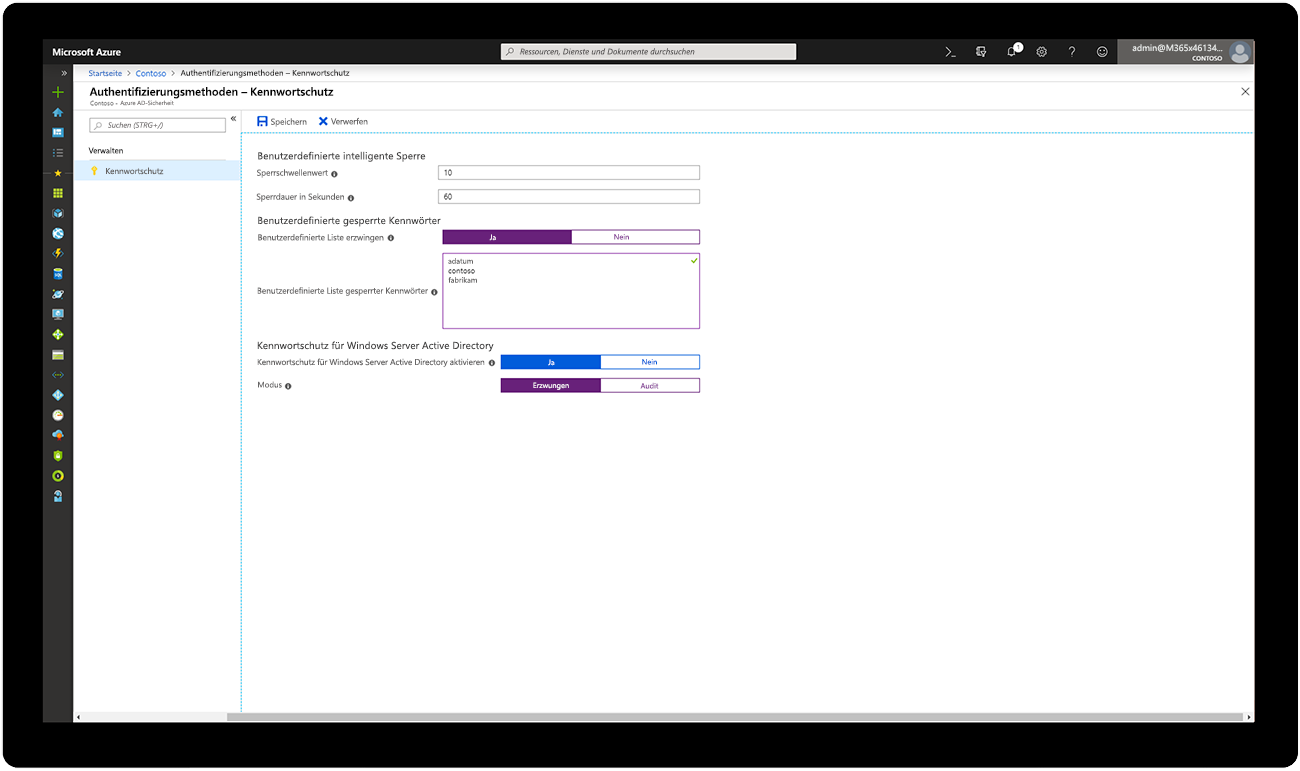Click the 'contoso' entry in password list

[461, 271]
